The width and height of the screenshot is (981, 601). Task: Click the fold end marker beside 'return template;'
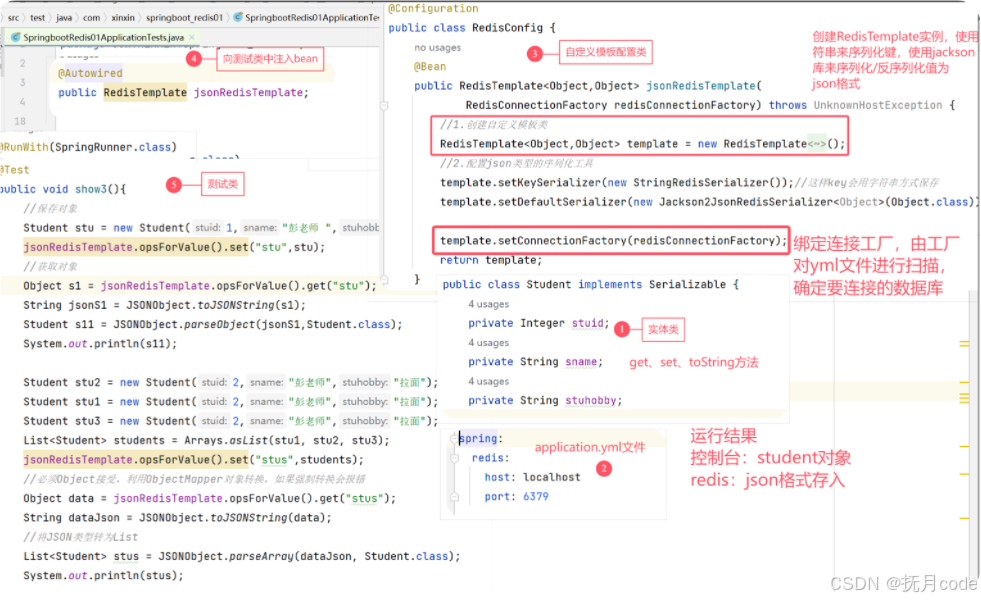pyautogui.click(x=384, y=279)
